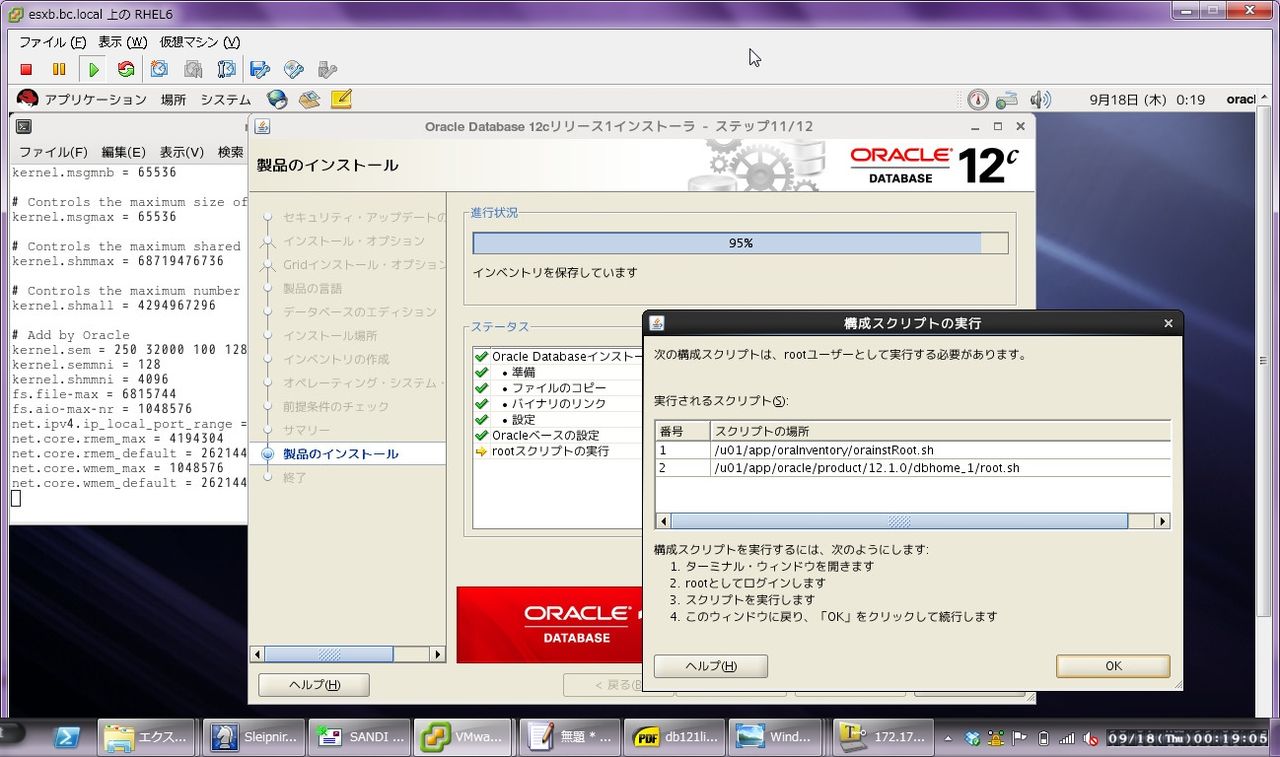
Task: Click the rootスクリプトの実行 status row
Action: (550, 451)
